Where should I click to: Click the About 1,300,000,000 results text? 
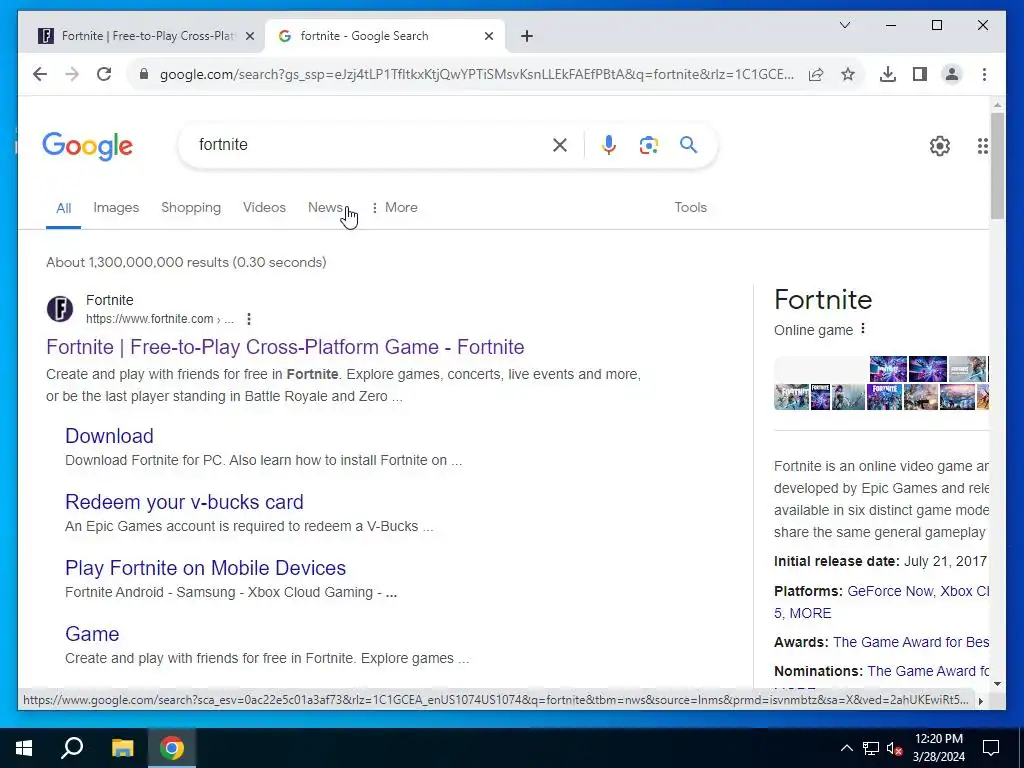point(186,263)
